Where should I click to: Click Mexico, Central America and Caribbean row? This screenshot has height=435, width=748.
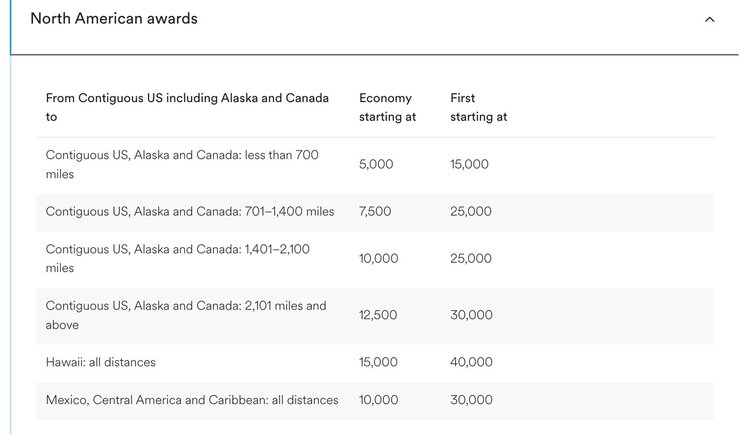pyautogui.click(x=375, y=401)
